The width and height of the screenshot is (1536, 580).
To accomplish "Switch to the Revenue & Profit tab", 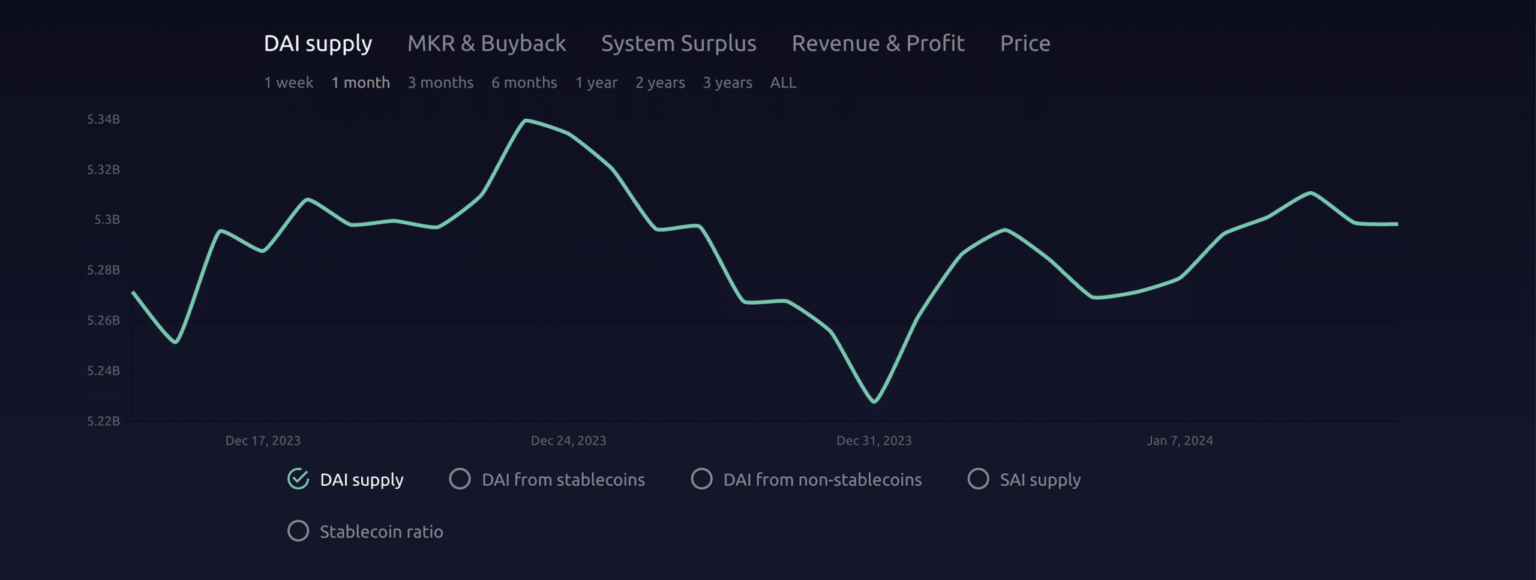I will pos(877,43).
